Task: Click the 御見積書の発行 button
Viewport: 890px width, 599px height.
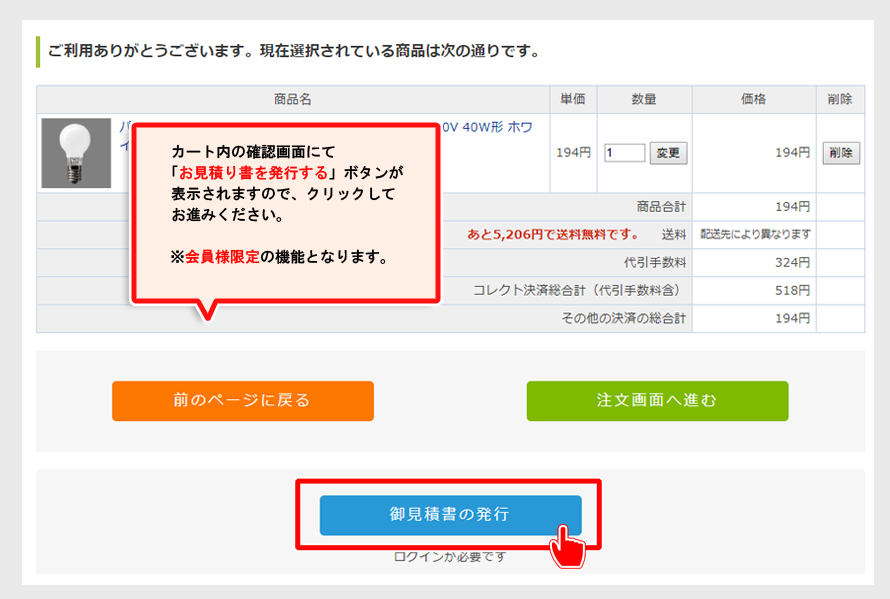Action: 451,515
